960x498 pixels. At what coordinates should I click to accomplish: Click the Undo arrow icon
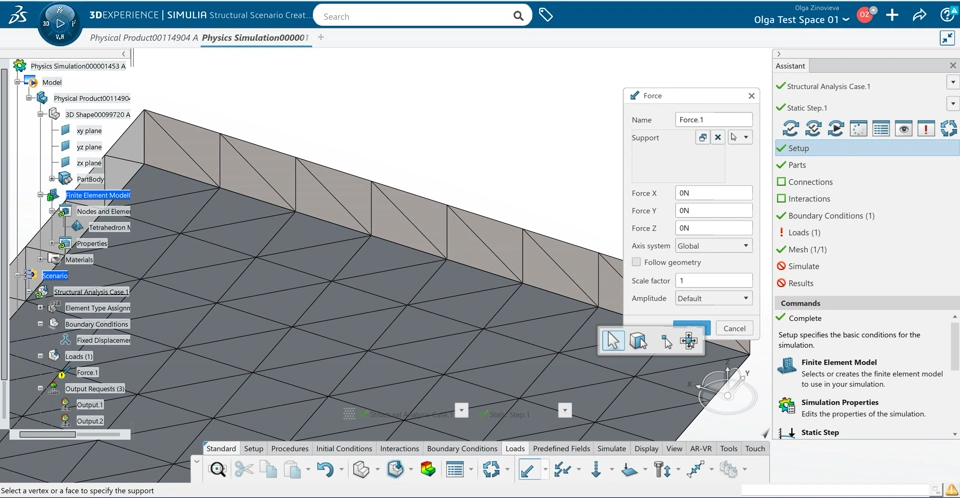coord(325,470)
